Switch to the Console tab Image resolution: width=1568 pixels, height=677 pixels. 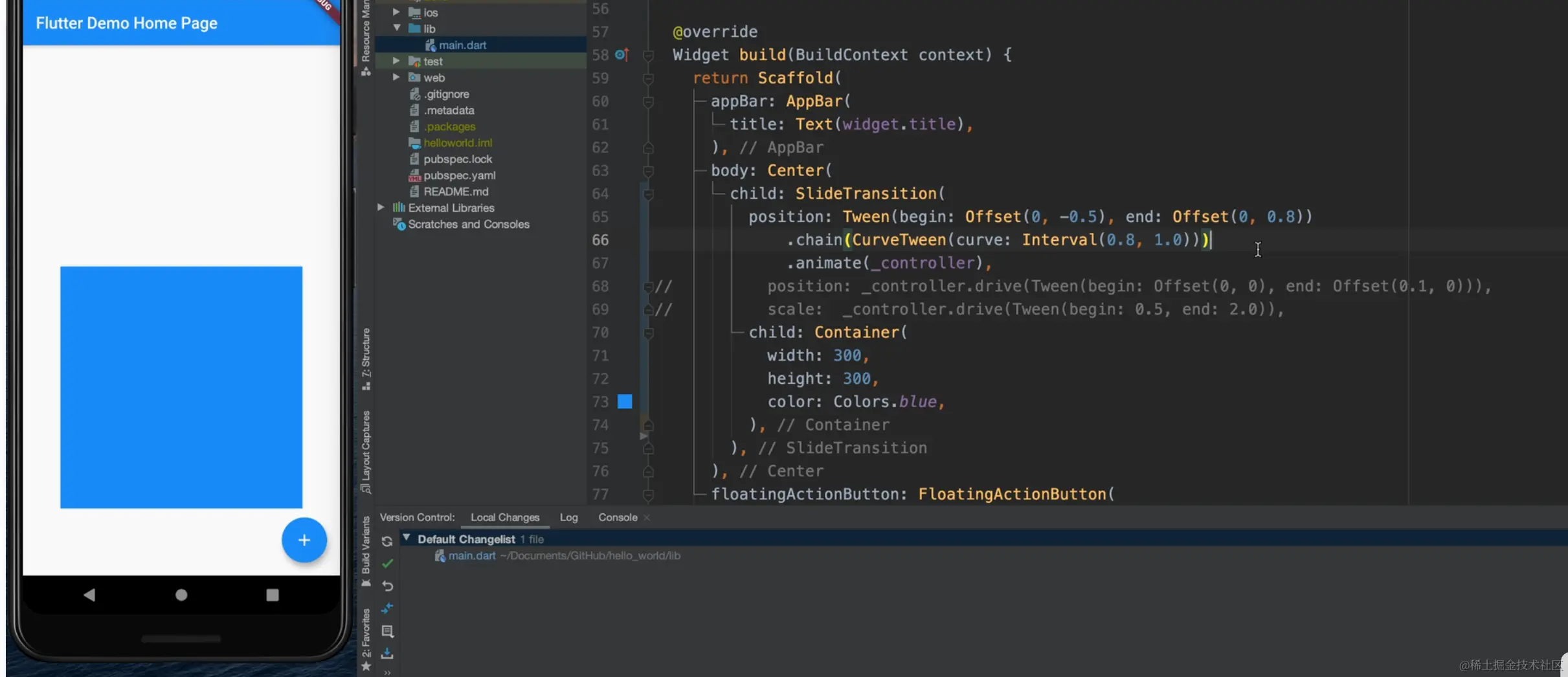point(618,517)
